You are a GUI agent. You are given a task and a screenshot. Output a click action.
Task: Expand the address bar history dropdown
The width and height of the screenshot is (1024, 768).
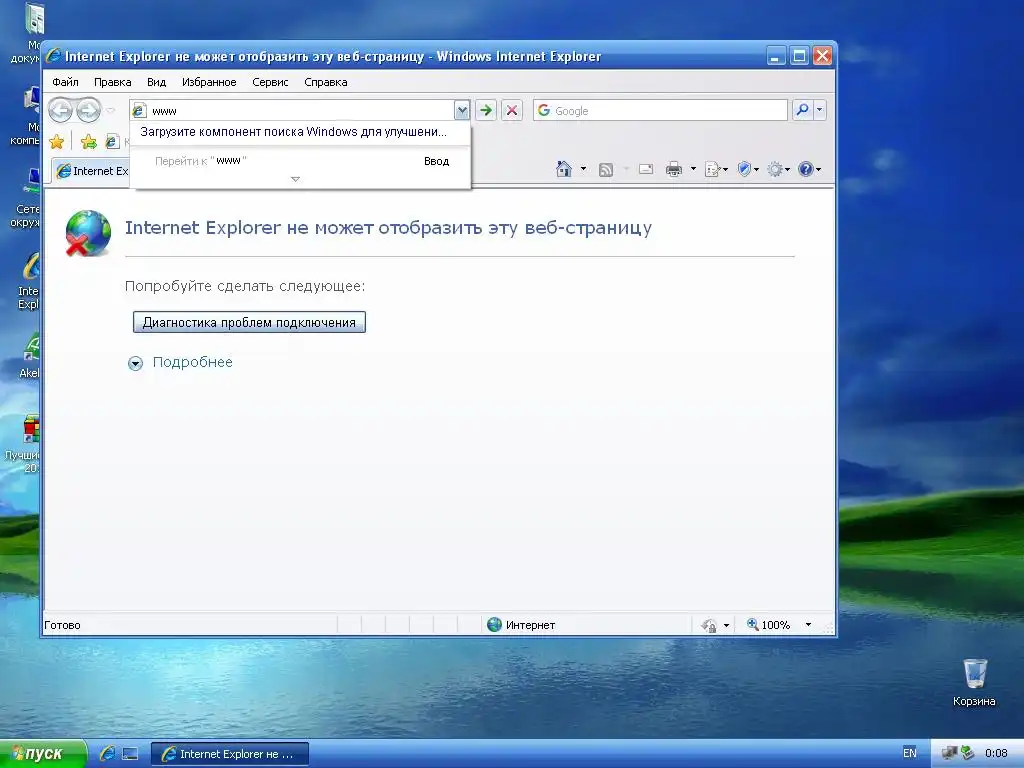pos(462,110)
